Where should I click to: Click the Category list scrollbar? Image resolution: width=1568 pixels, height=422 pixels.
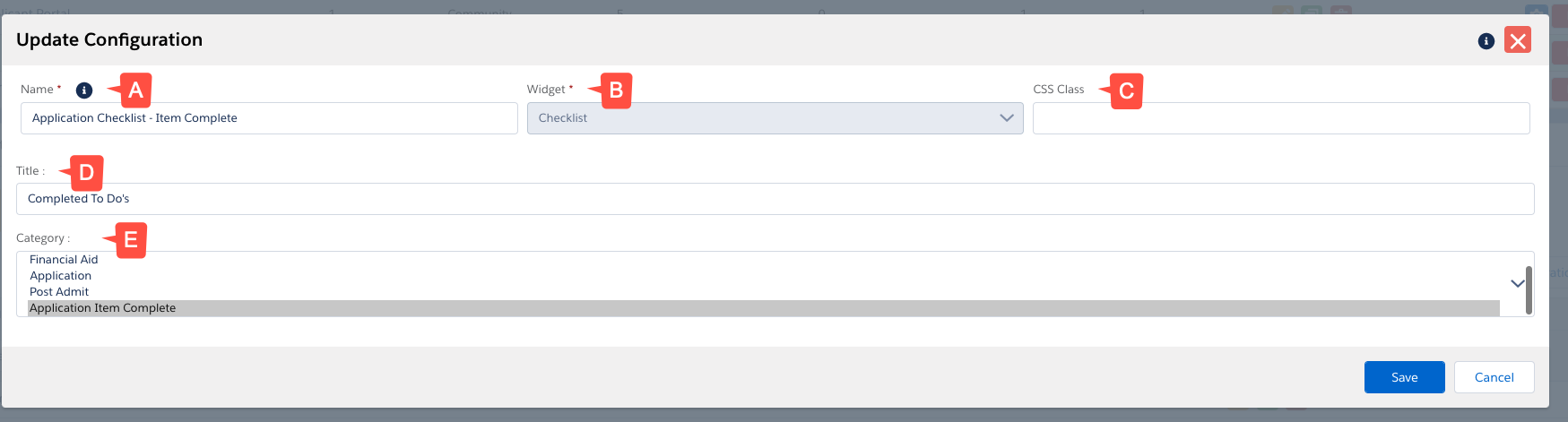pyautogui.click(x=1529, y=289)
